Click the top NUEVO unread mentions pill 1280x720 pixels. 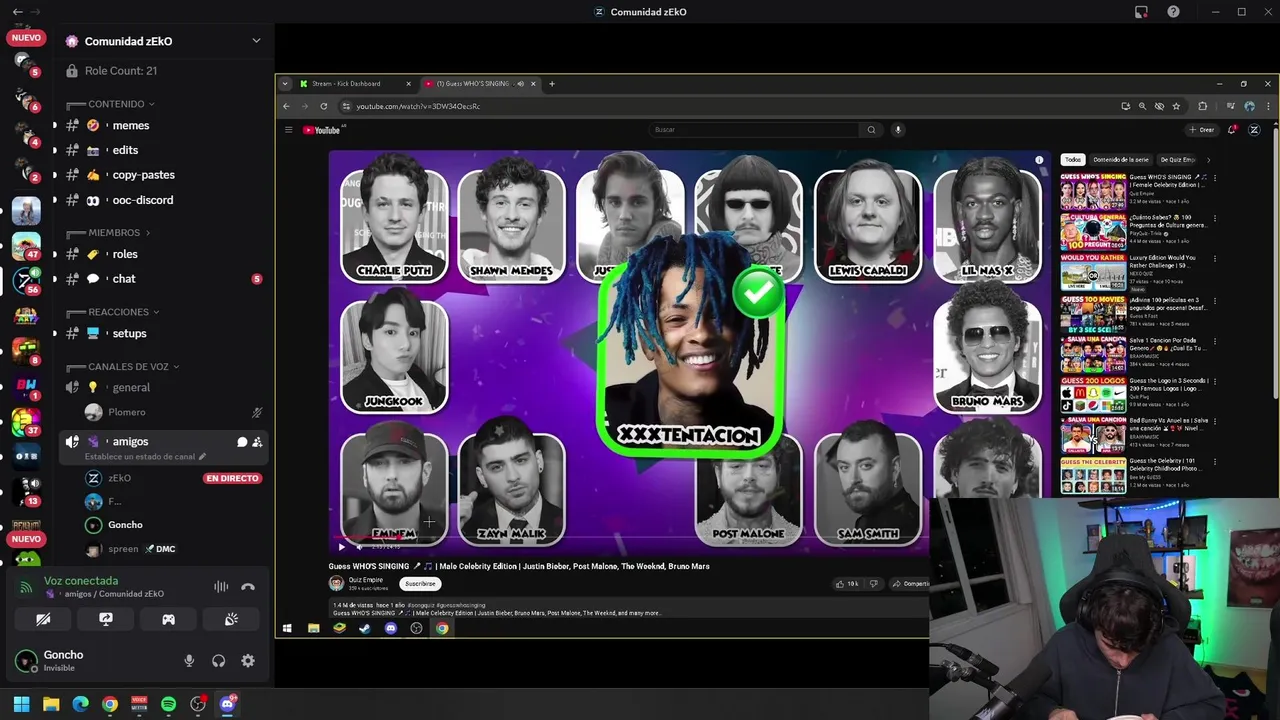pyautogui.click(x=26, y=38)
